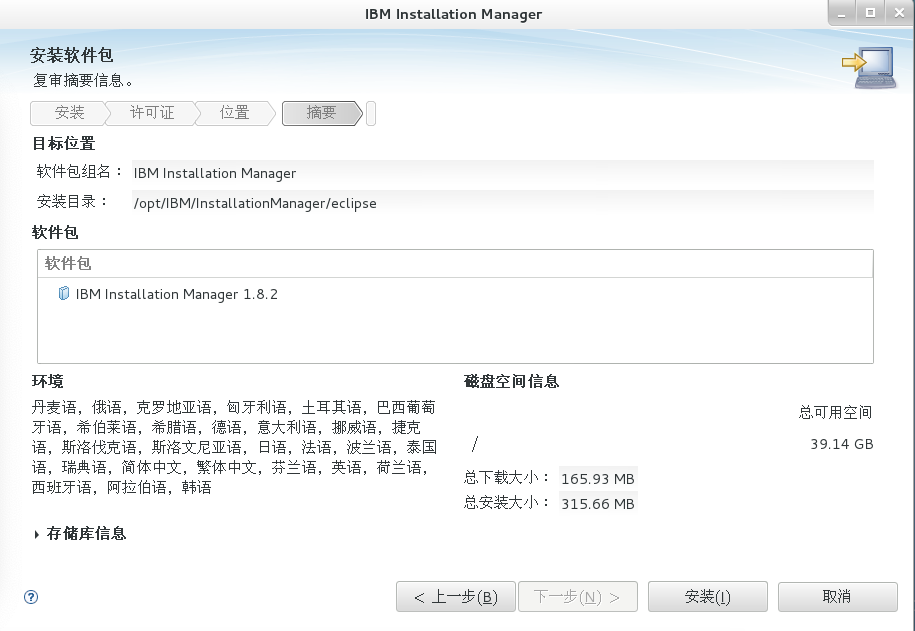Click the 安装目录 path /opt/IBM/InstallationManager/eclipse
The width and height of the screenshot is (915, 631).
[x=502, y=203]
